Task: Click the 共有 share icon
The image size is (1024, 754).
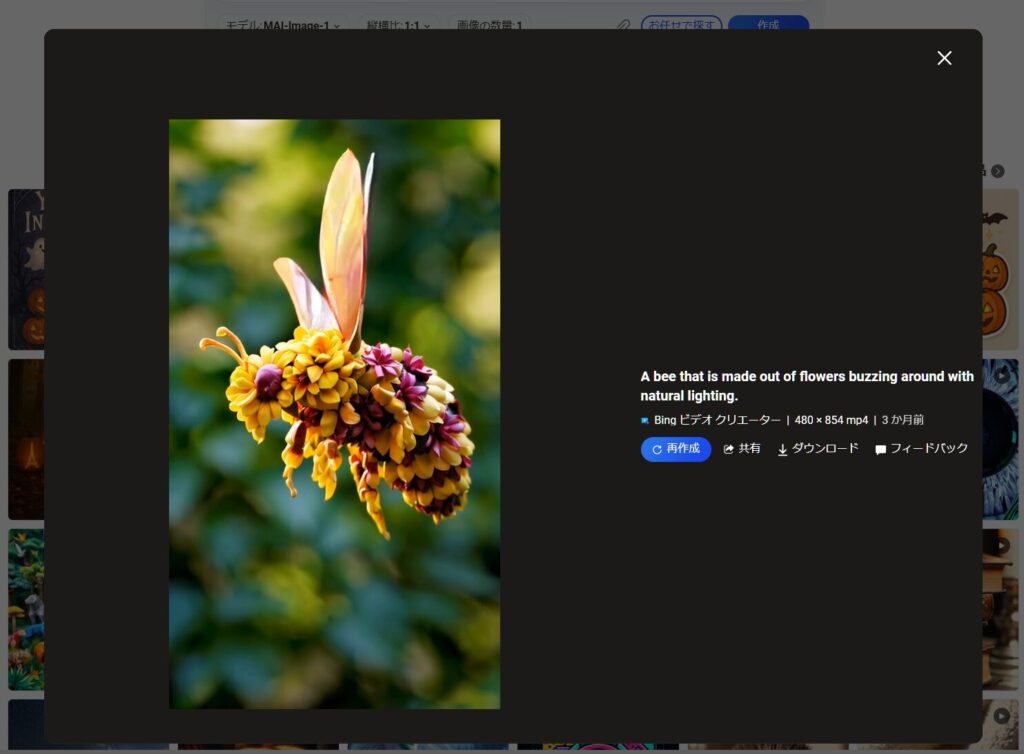Action: coord(729,450)
